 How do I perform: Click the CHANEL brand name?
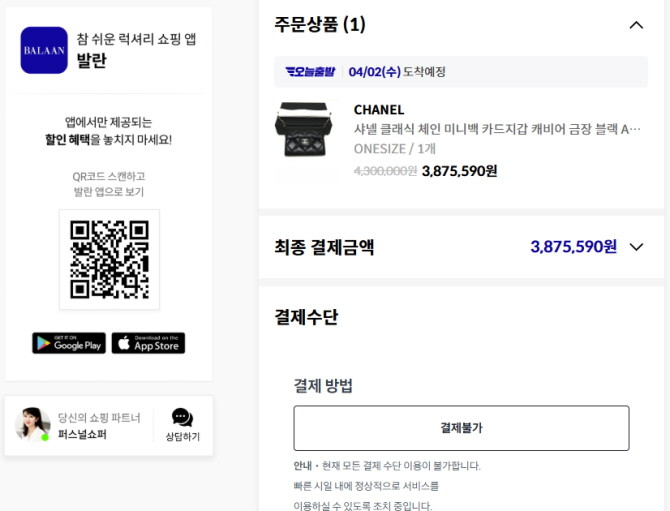click(x=379, y=110)
